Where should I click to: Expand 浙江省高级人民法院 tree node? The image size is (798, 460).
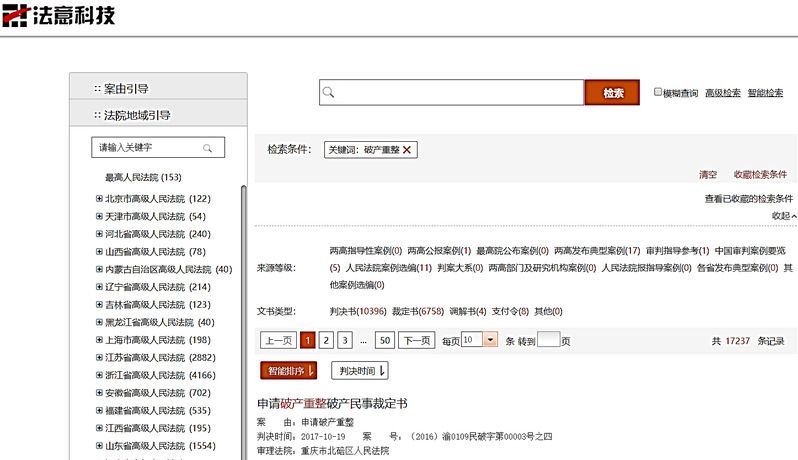(x=99, y=375)
